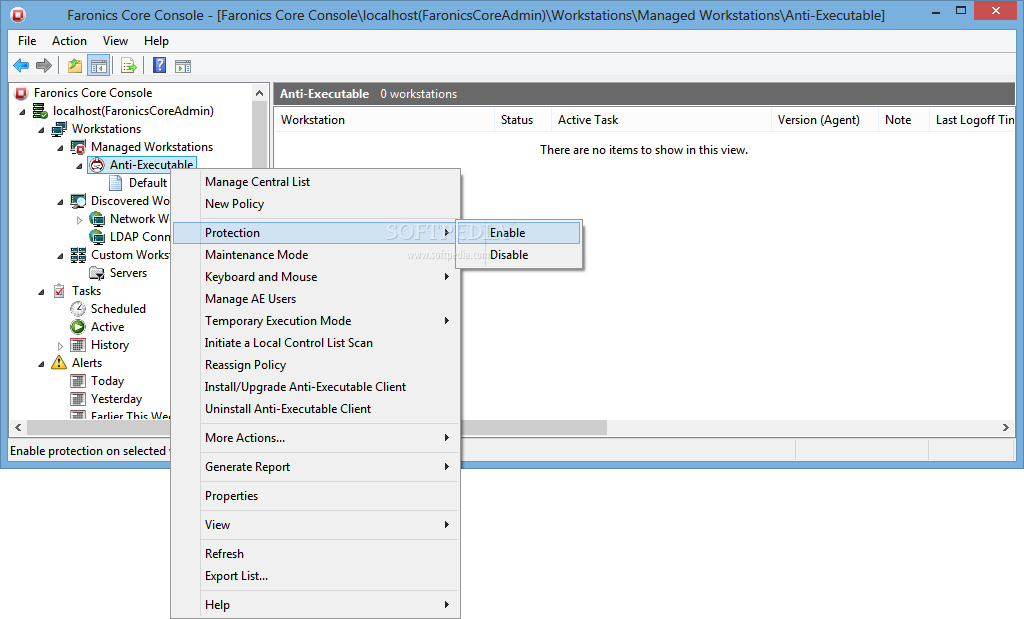Click the Yesterday alerts icon
1024x619 pixels.
click(78, 398)
